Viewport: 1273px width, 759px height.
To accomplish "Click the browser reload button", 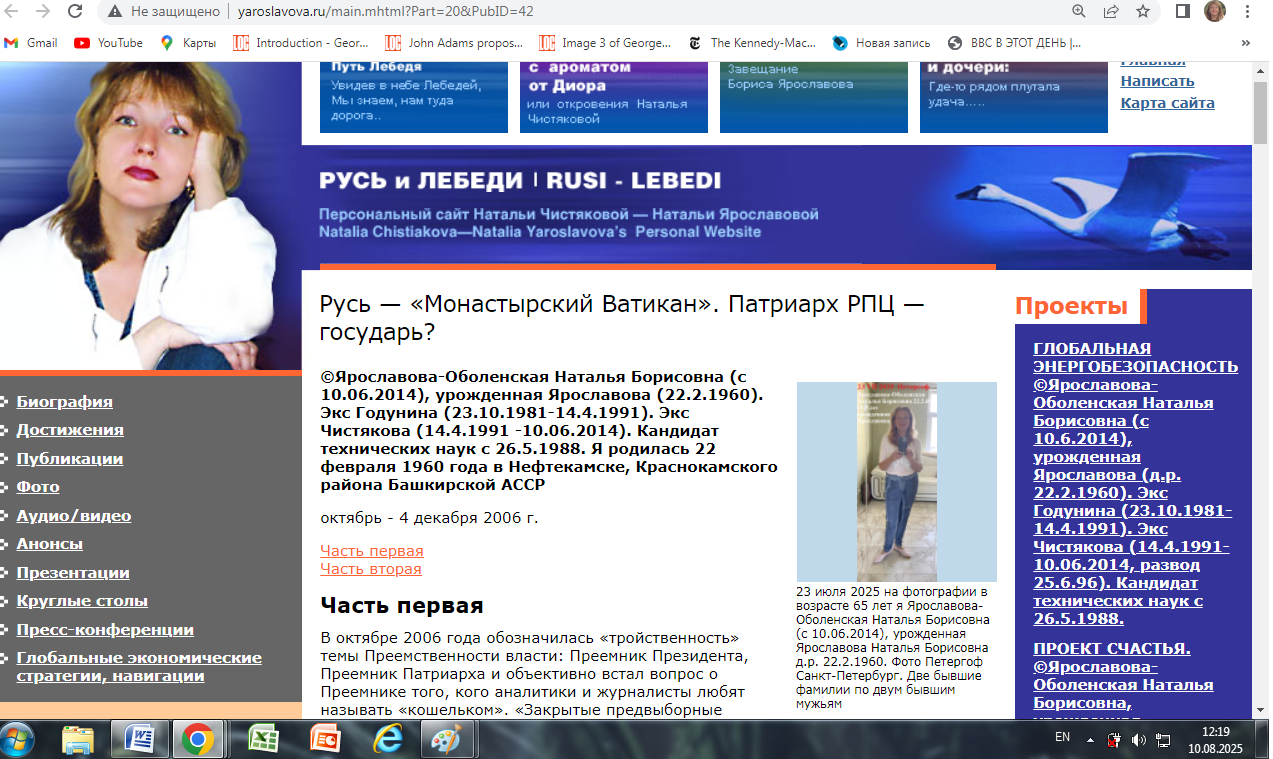I will pos(75,12).
